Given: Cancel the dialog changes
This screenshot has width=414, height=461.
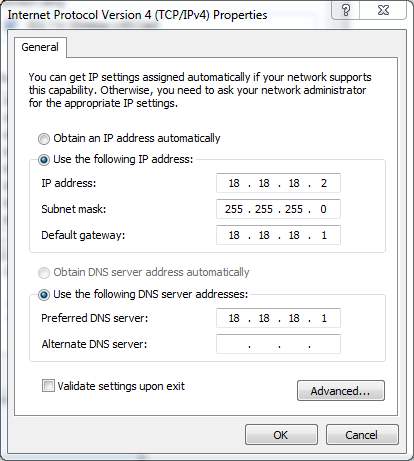Looking at the screenshot, I should click(362, 435).
